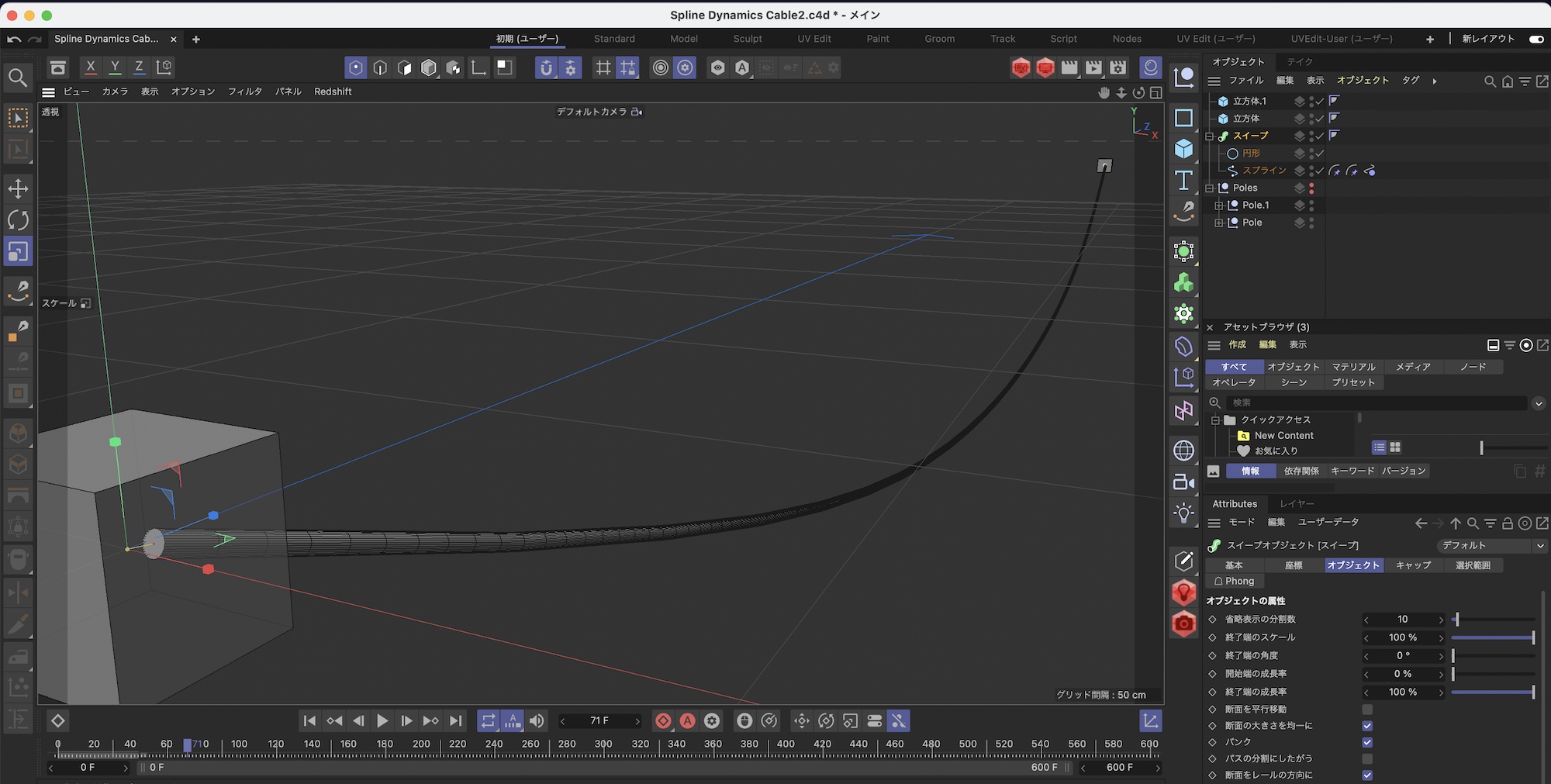This screenshot has width=1551, height=784.
Task: Click the Text spline tool icon
Action: 1183,181
